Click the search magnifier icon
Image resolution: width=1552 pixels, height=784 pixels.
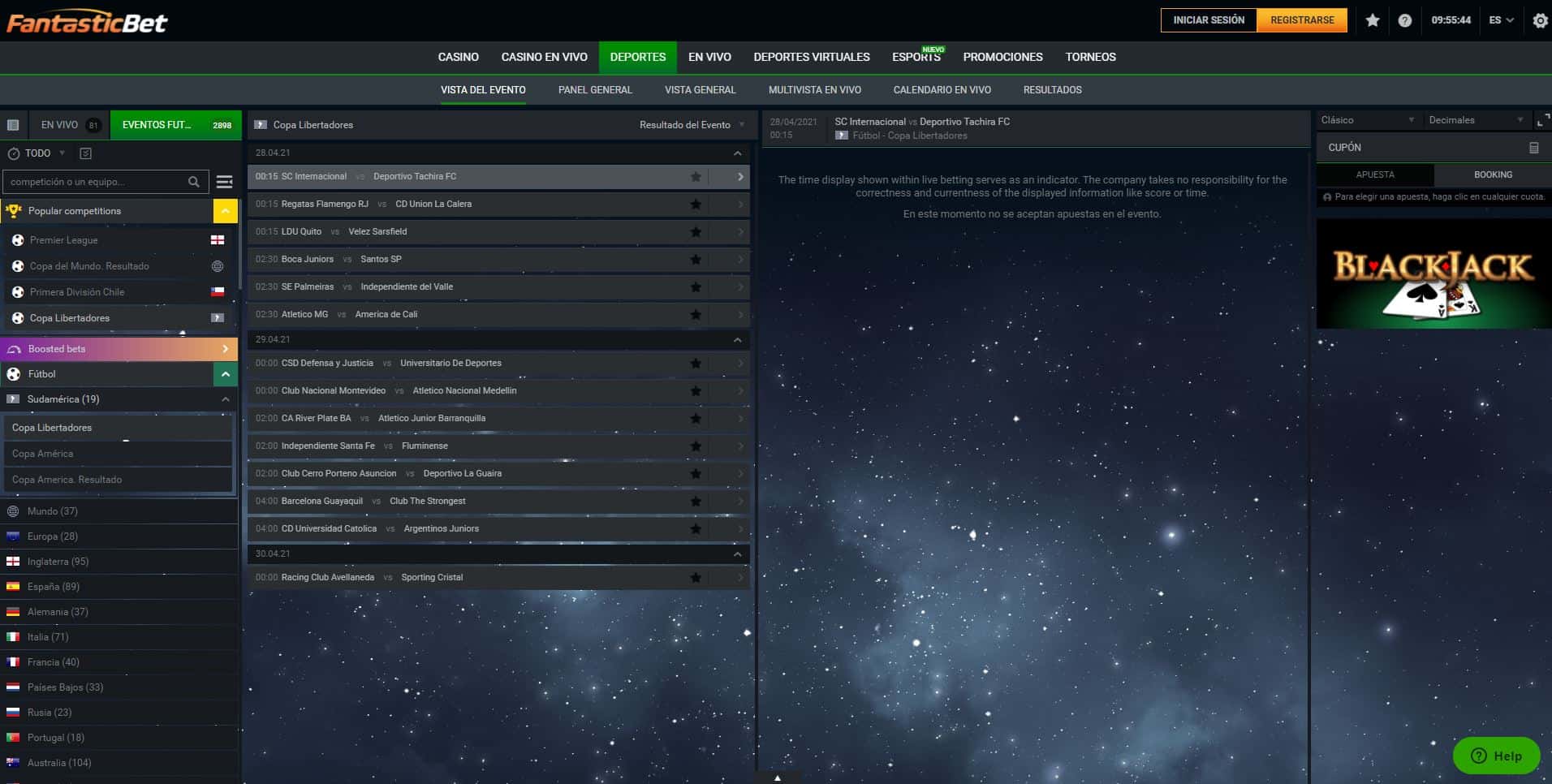(x=194, y=182)
